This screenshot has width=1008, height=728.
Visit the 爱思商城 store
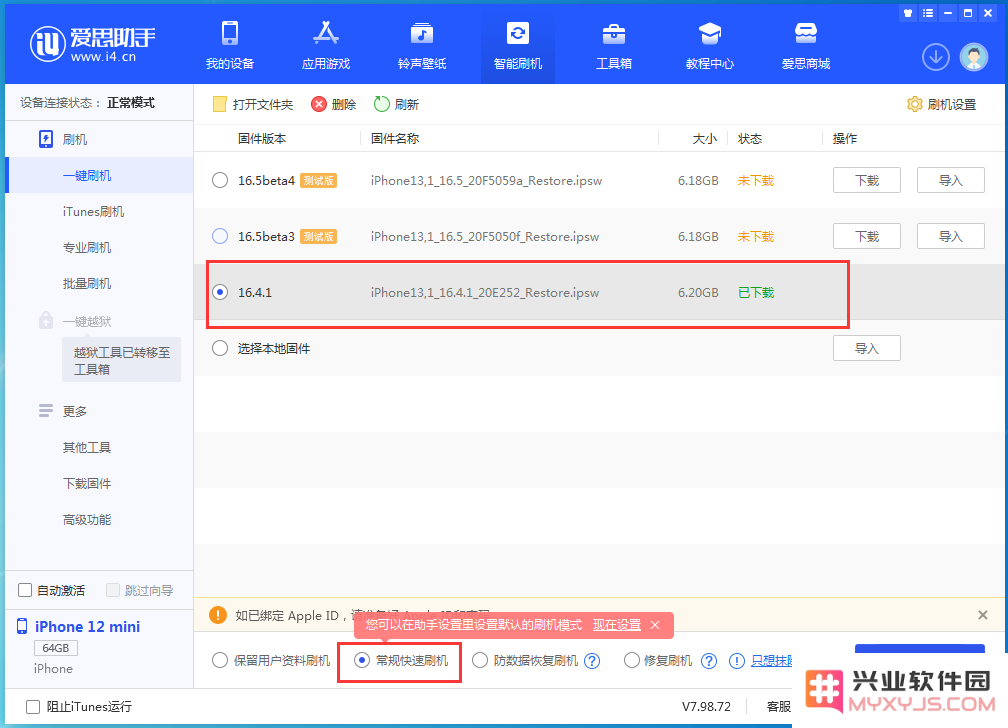tap(806, 45)
